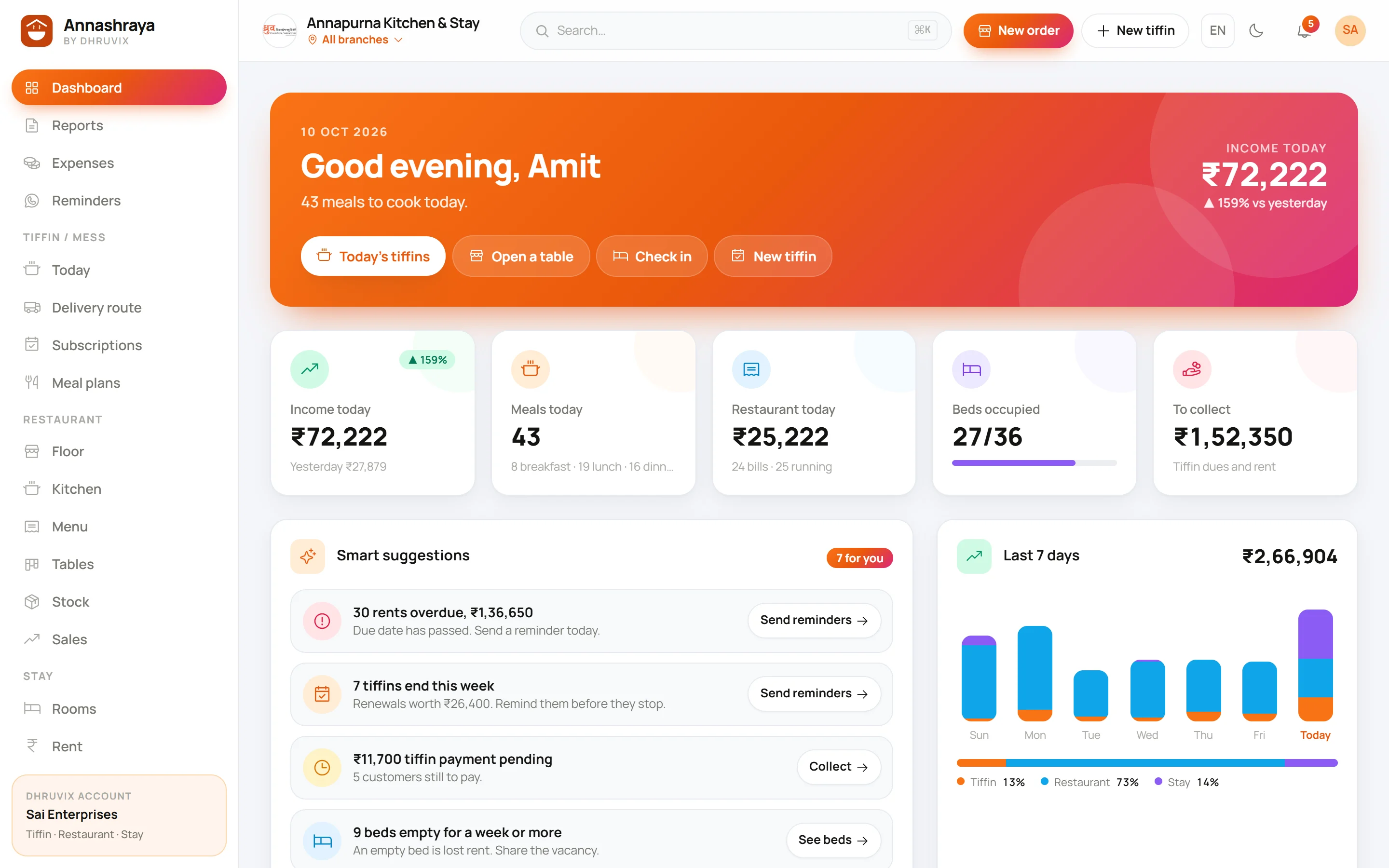Send reminders for 30 overdue rents
This screenshot has height=868, width=1389.
tap(814, 621)
